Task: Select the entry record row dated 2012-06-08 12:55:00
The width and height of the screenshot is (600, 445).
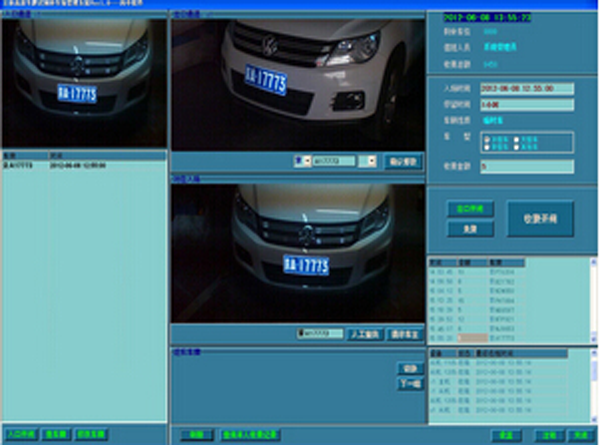Action: (84, 165)
